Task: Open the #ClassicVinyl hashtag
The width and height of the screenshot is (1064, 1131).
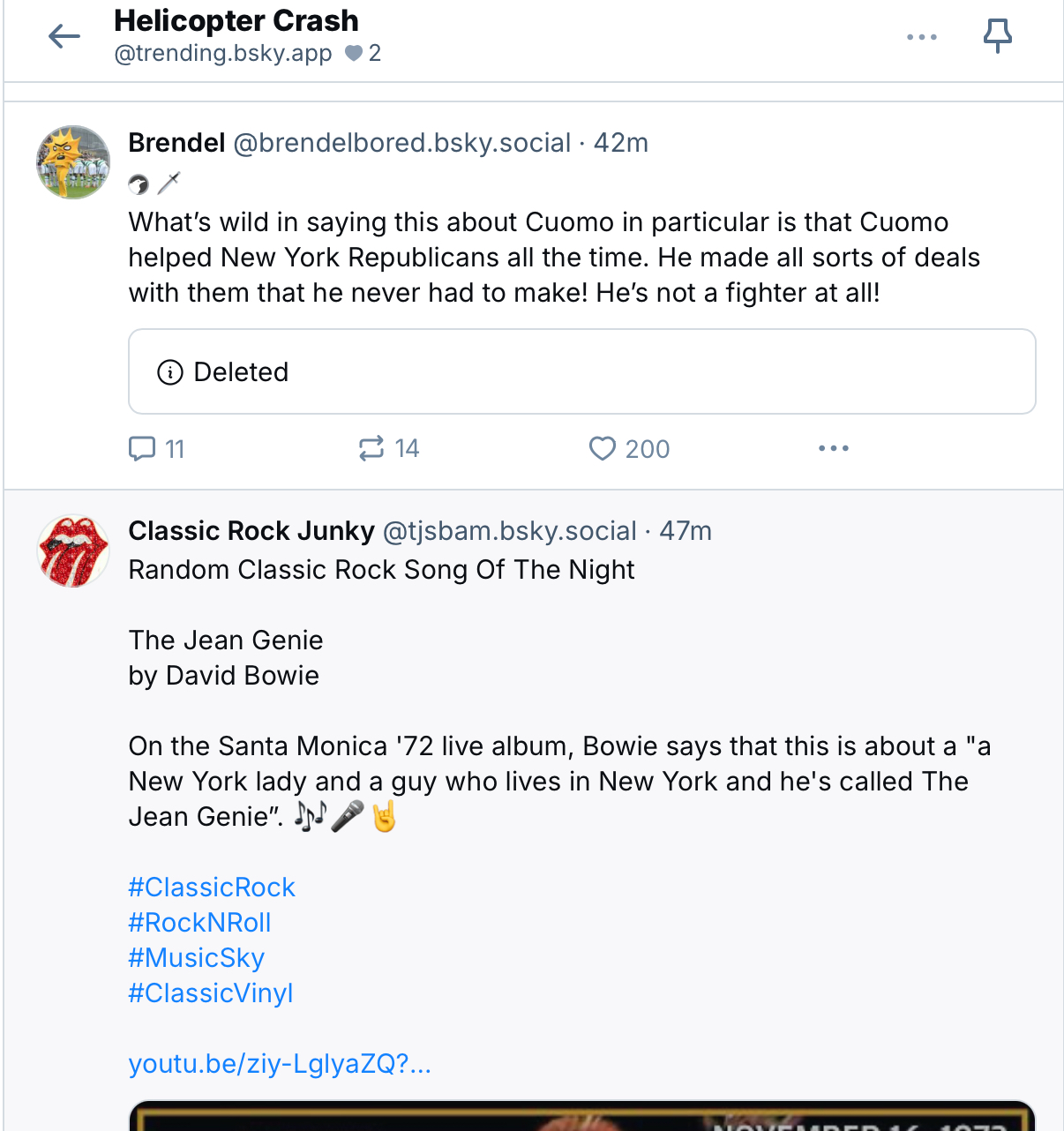Action: pyautogui.click(x=210, y=993)
